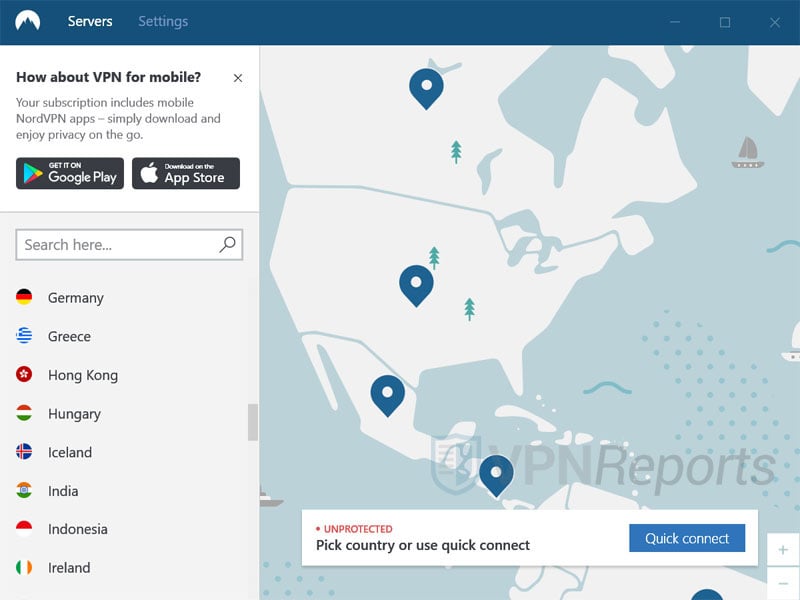Click the NordVPN mountain logo icon
This screenshot has width=800, height=600.
[x=28, y=21]
